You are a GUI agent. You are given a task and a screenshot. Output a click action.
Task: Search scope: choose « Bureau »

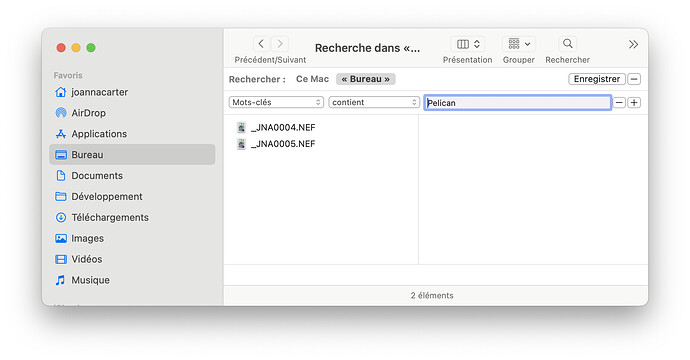coord(366,79)
